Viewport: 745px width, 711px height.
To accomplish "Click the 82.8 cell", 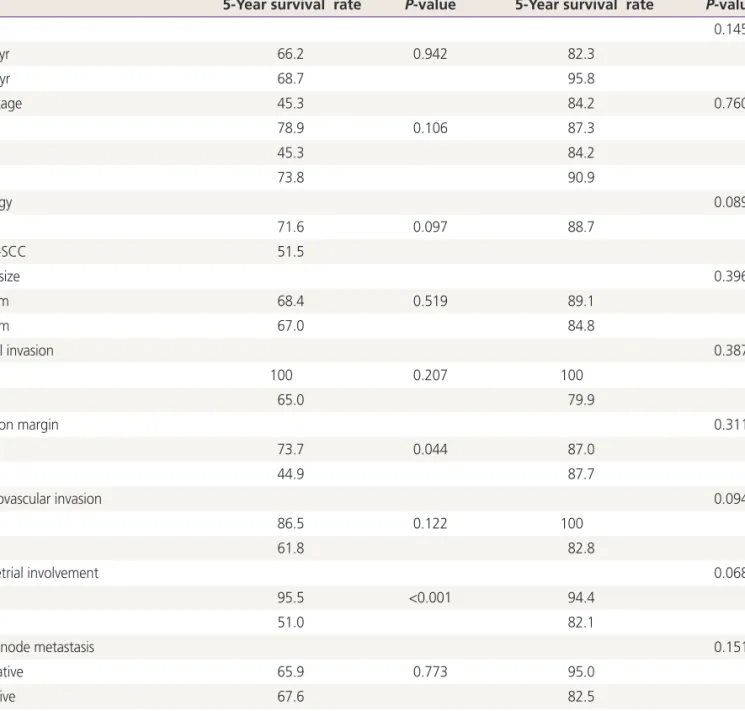I will point(581,548).
